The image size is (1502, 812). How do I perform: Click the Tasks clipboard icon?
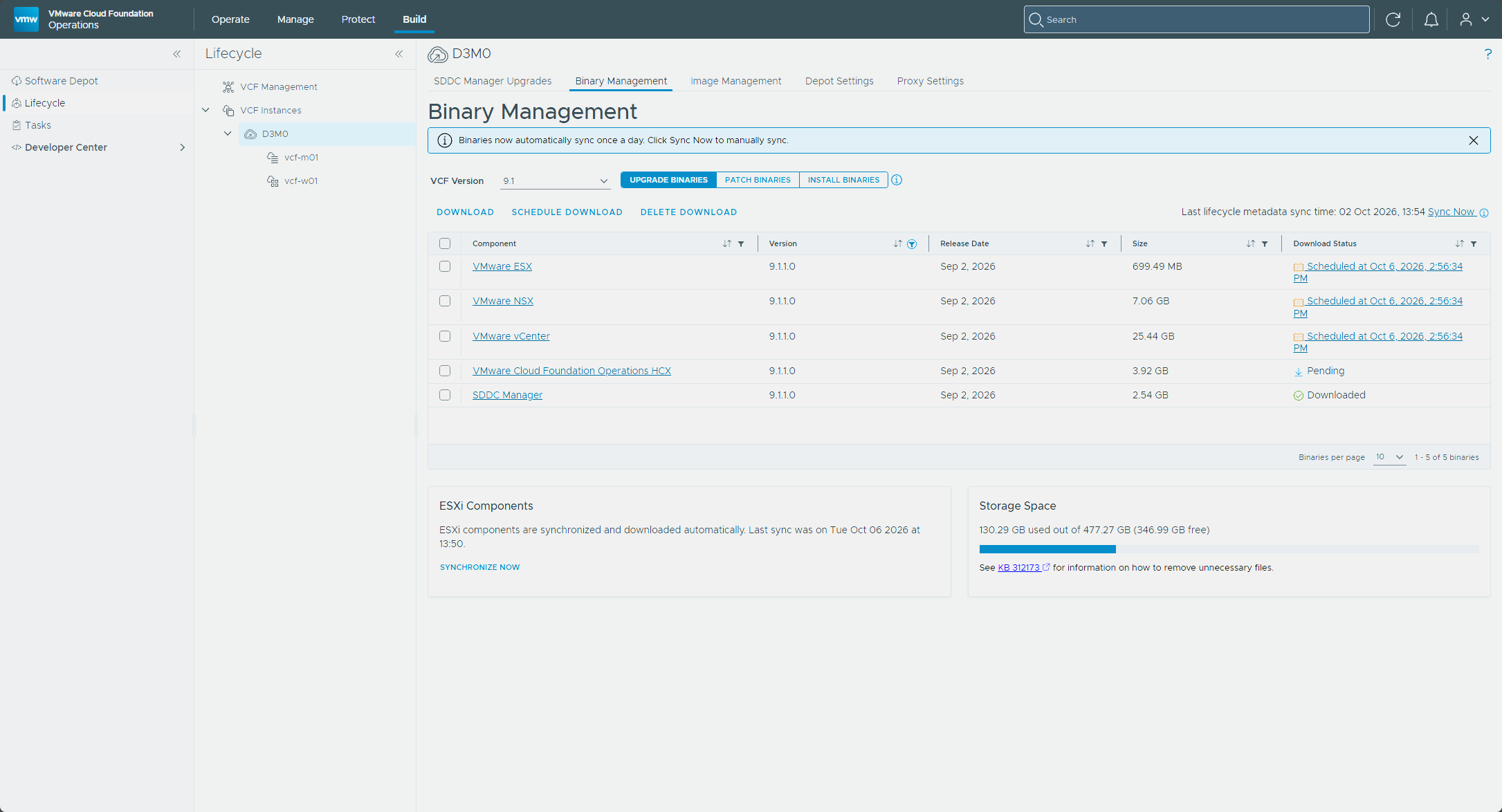[17, 125]
